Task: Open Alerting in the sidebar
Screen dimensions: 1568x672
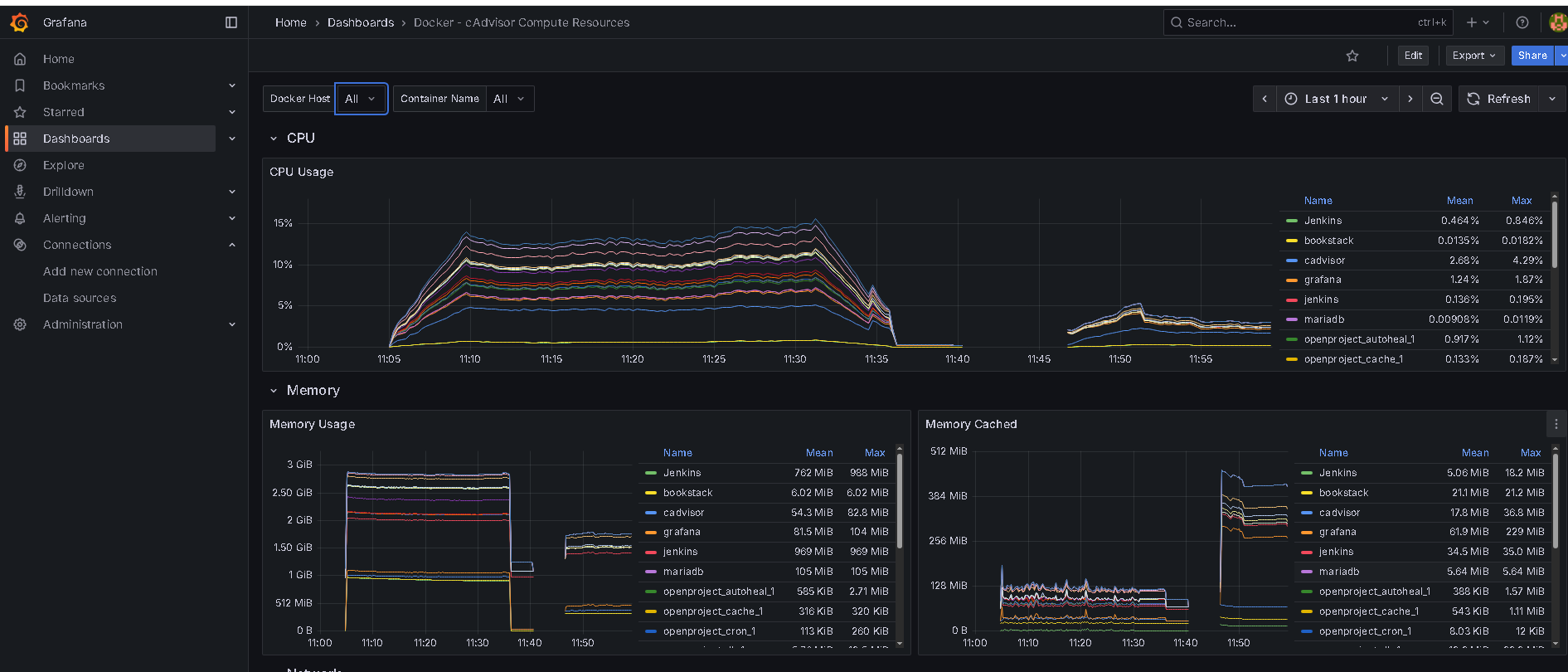Action: 65,218
